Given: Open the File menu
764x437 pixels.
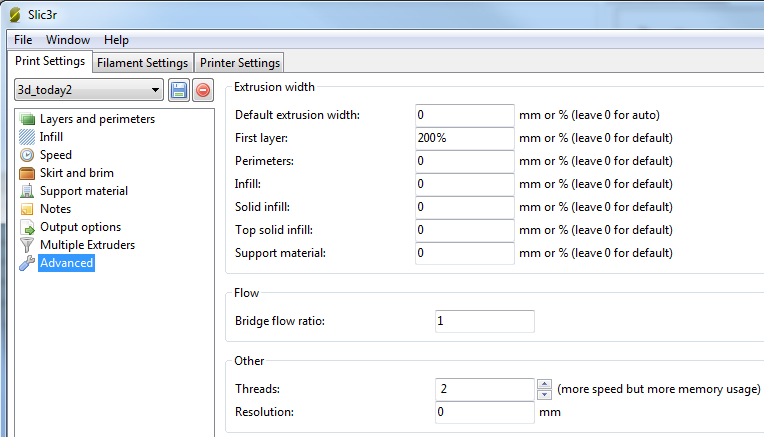Looking at the screenshot, I should click(x=23, y=40).
